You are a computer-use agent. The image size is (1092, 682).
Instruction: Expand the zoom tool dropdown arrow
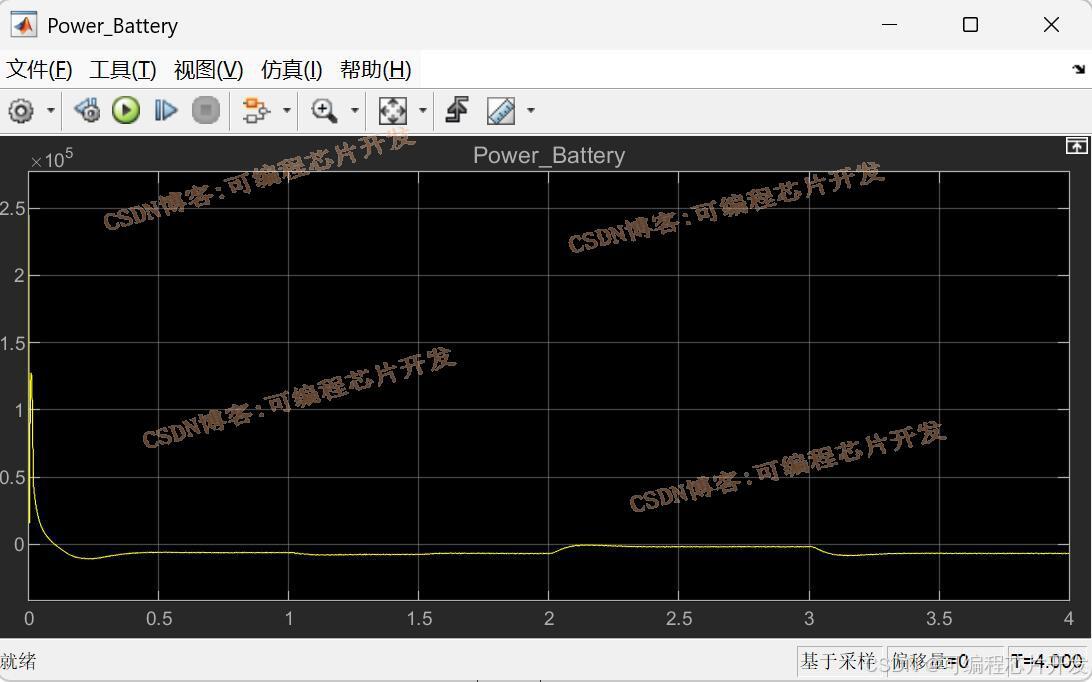pos(354,110)
